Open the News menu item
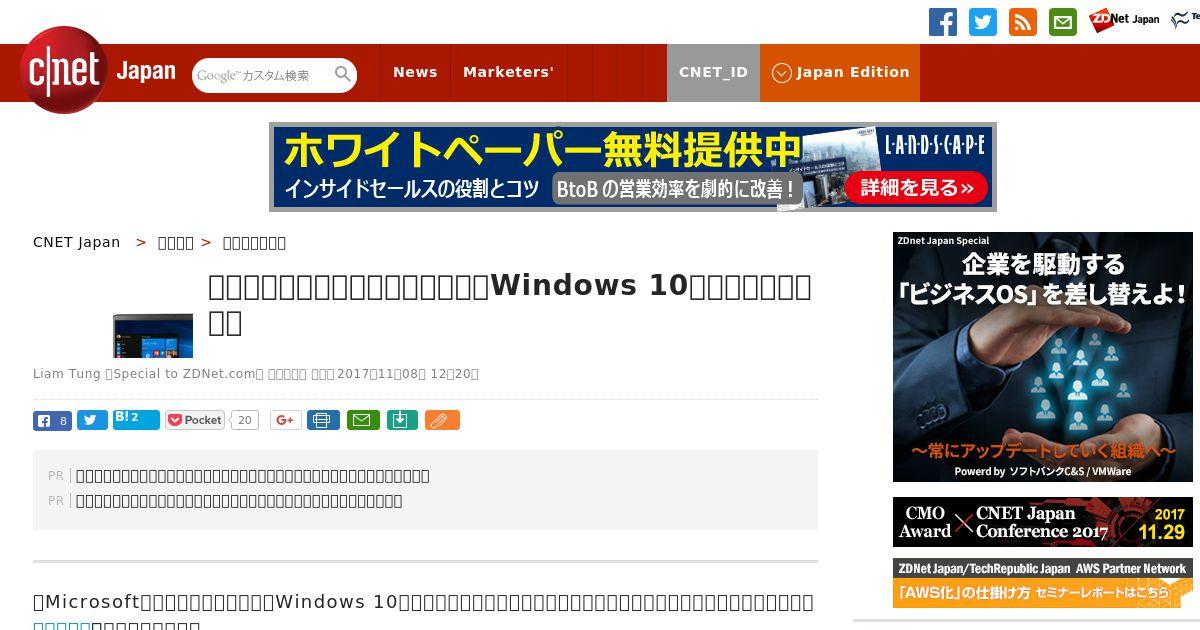 click(415, 72)
